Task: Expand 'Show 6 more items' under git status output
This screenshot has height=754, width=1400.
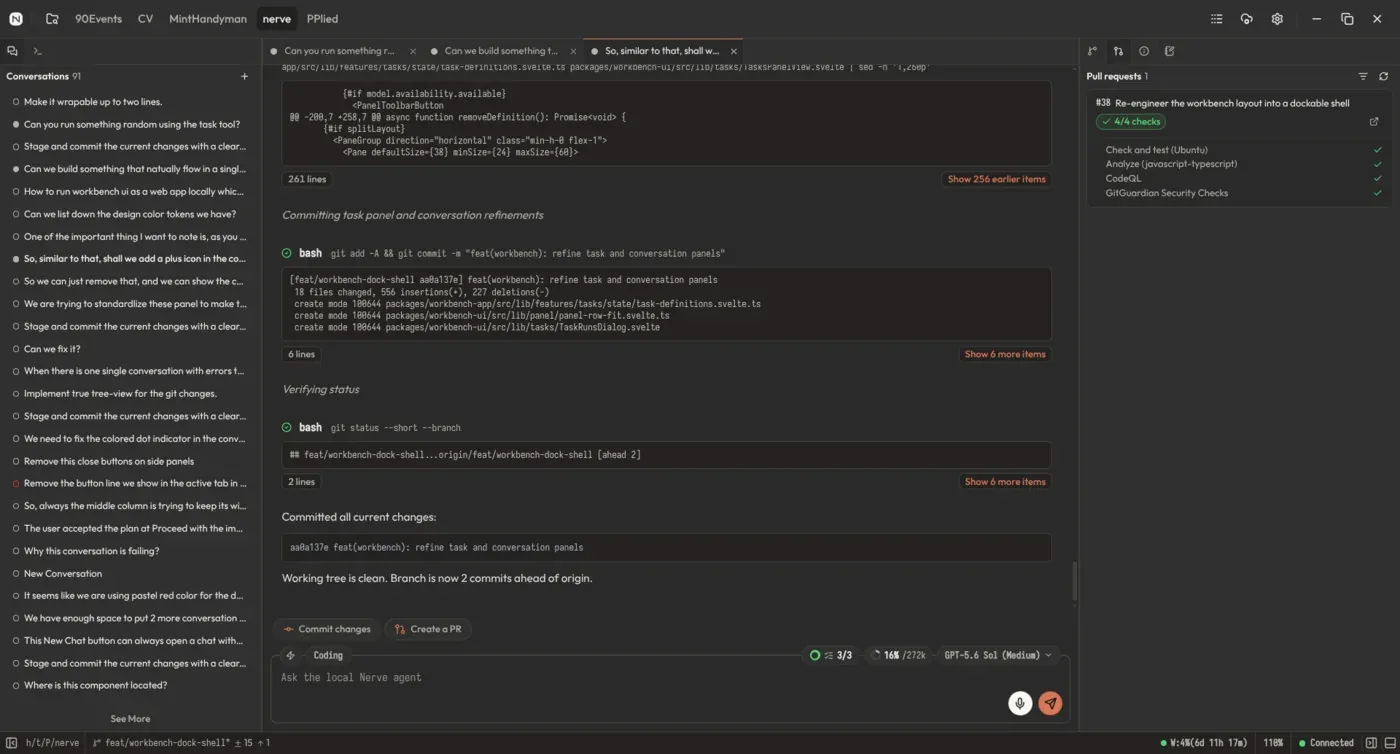Action: click(x=1005, y=482)
